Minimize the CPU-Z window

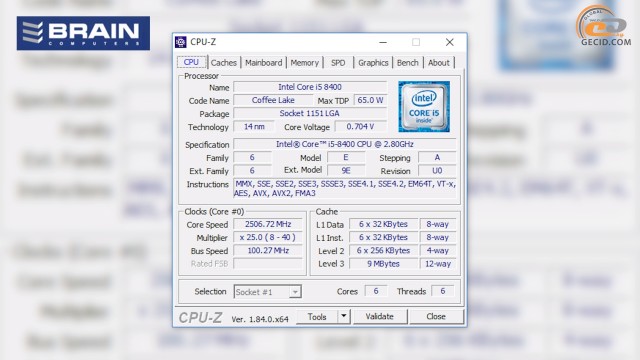[x=383, y=42]
